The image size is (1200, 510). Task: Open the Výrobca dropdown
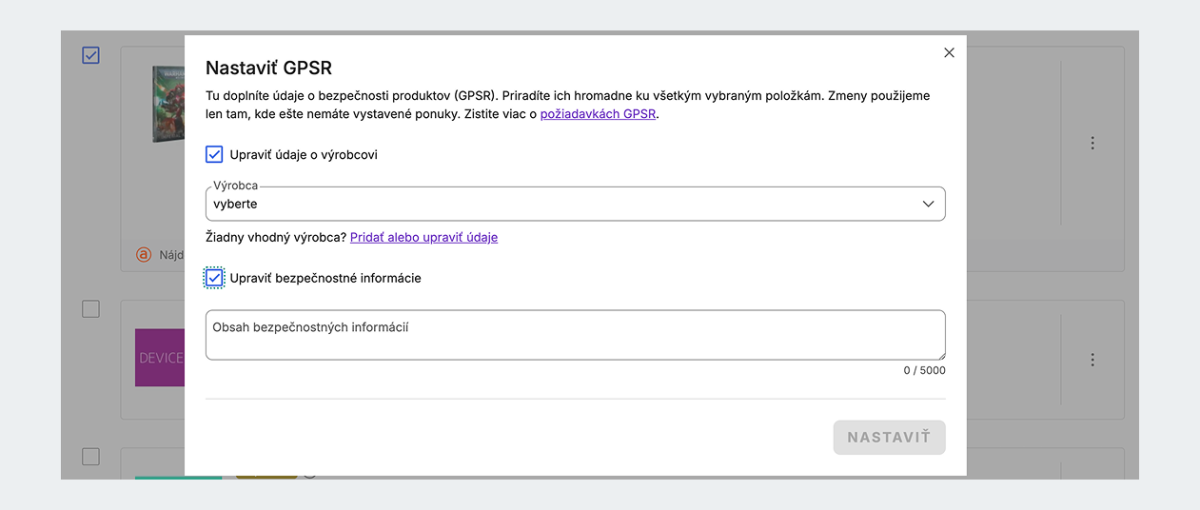click(x=575, y=204)
